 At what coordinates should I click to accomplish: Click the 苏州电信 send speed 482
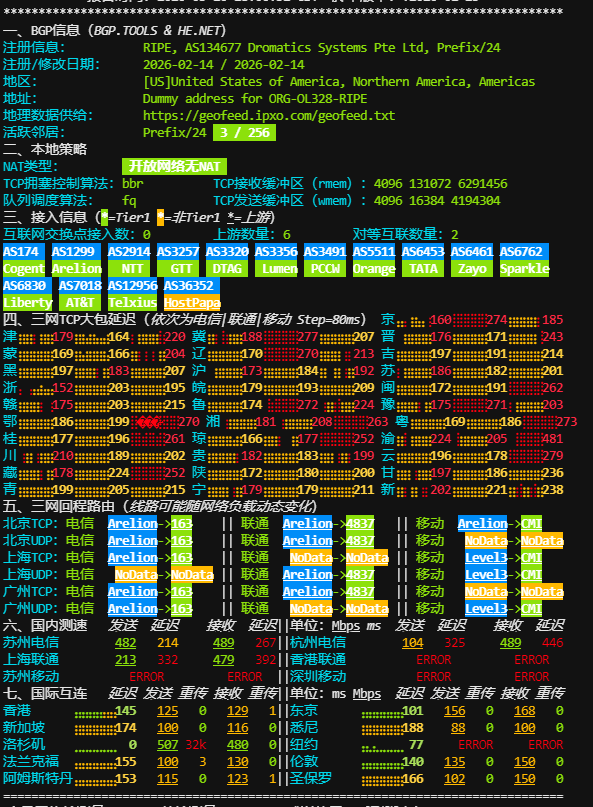126,643
